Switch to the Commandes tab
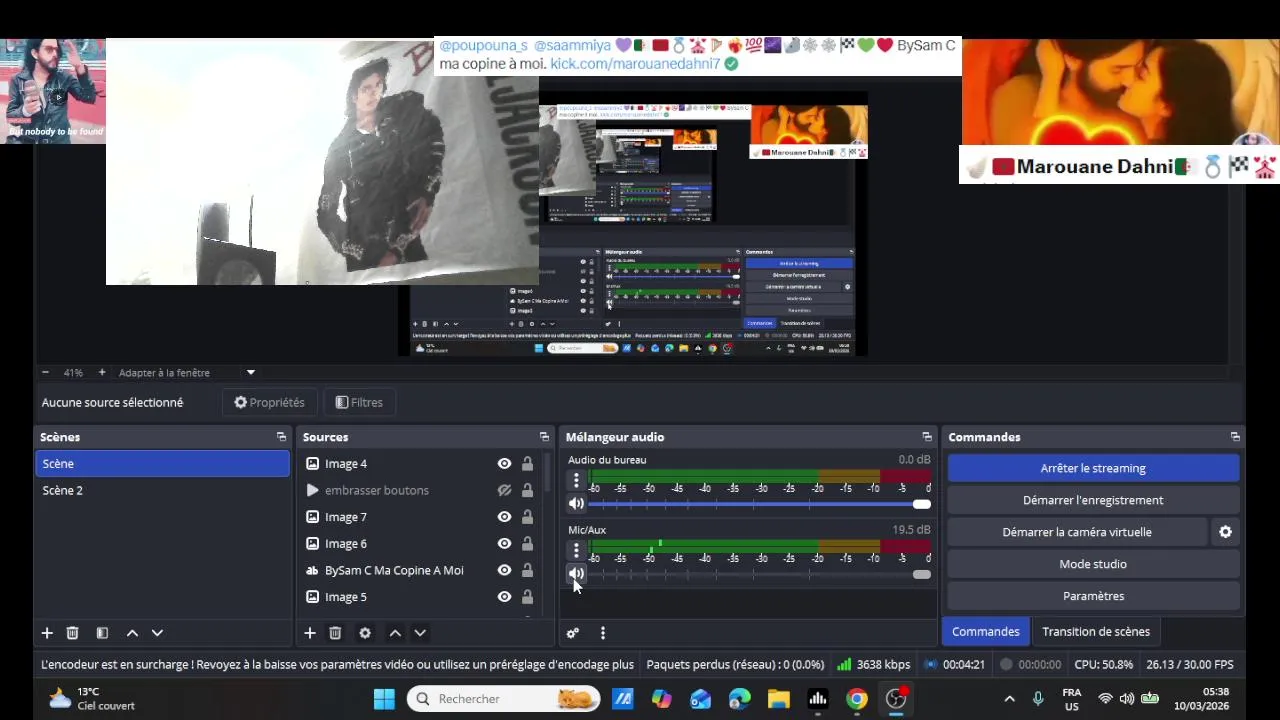The width and height of the screenshot is (1280, 720). (x=985, y=632)
